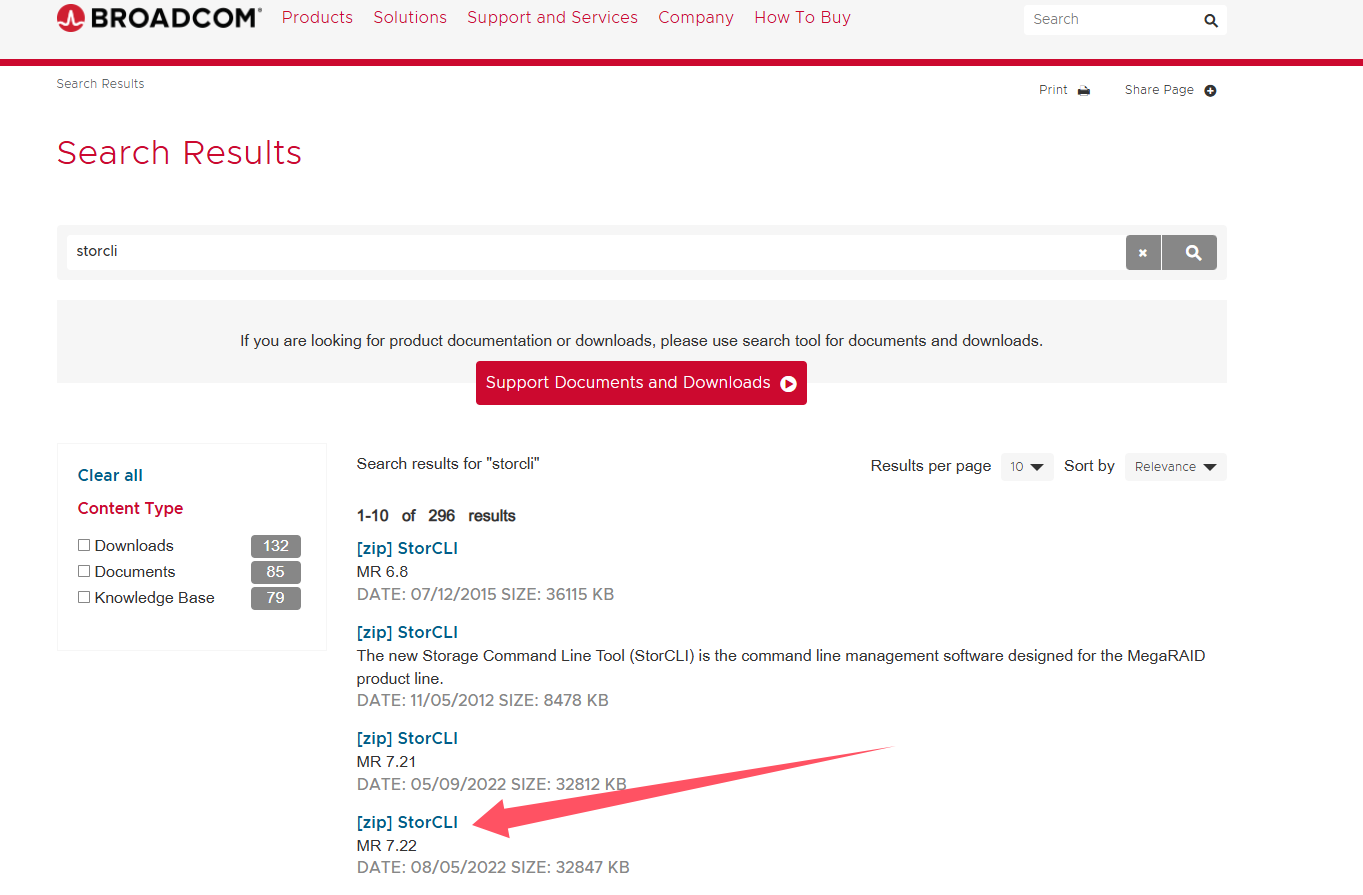Click the Print link

click(1053, 90)
